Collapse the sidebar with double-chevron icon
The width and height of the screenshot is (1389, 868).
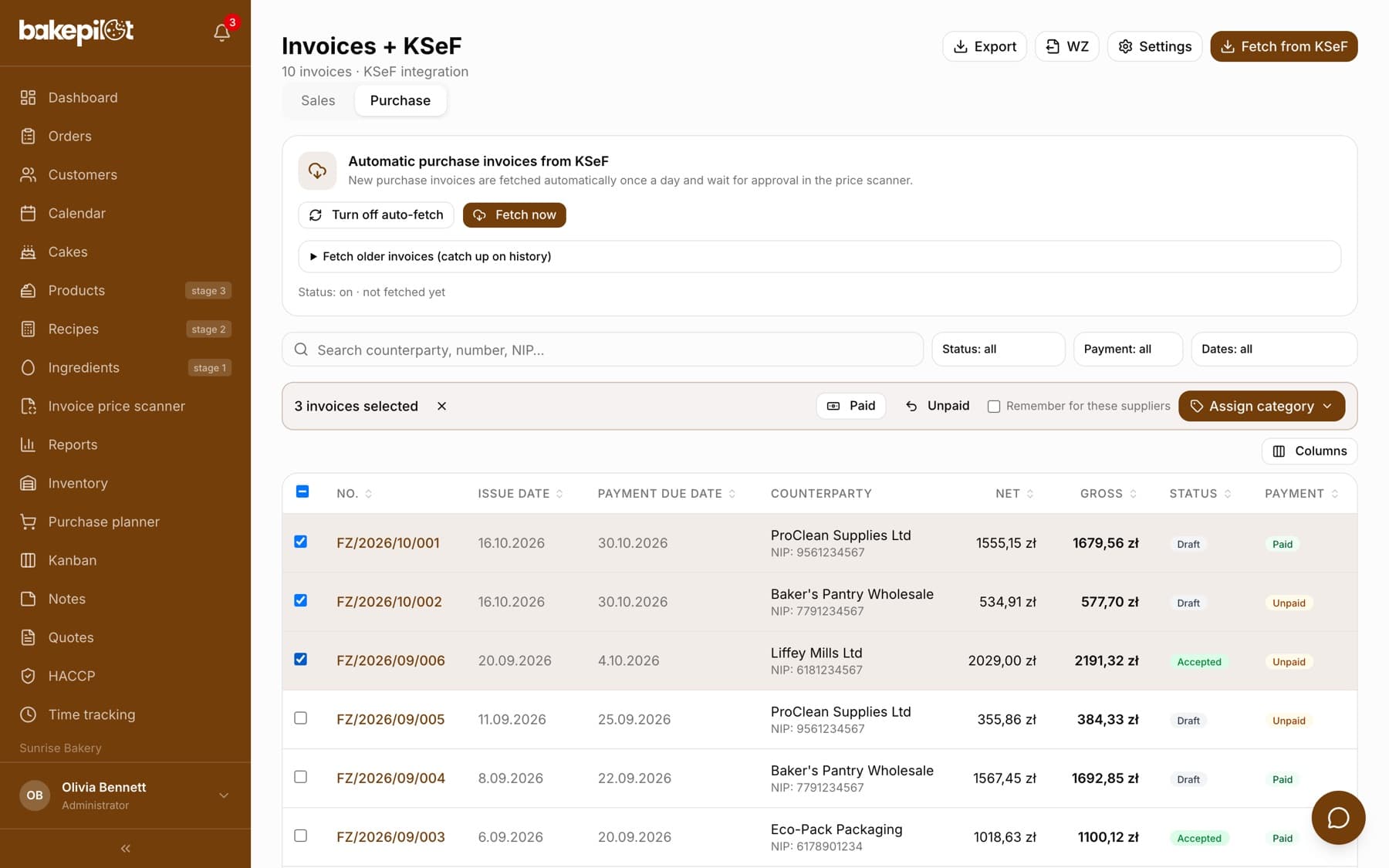tap(125, 849)
